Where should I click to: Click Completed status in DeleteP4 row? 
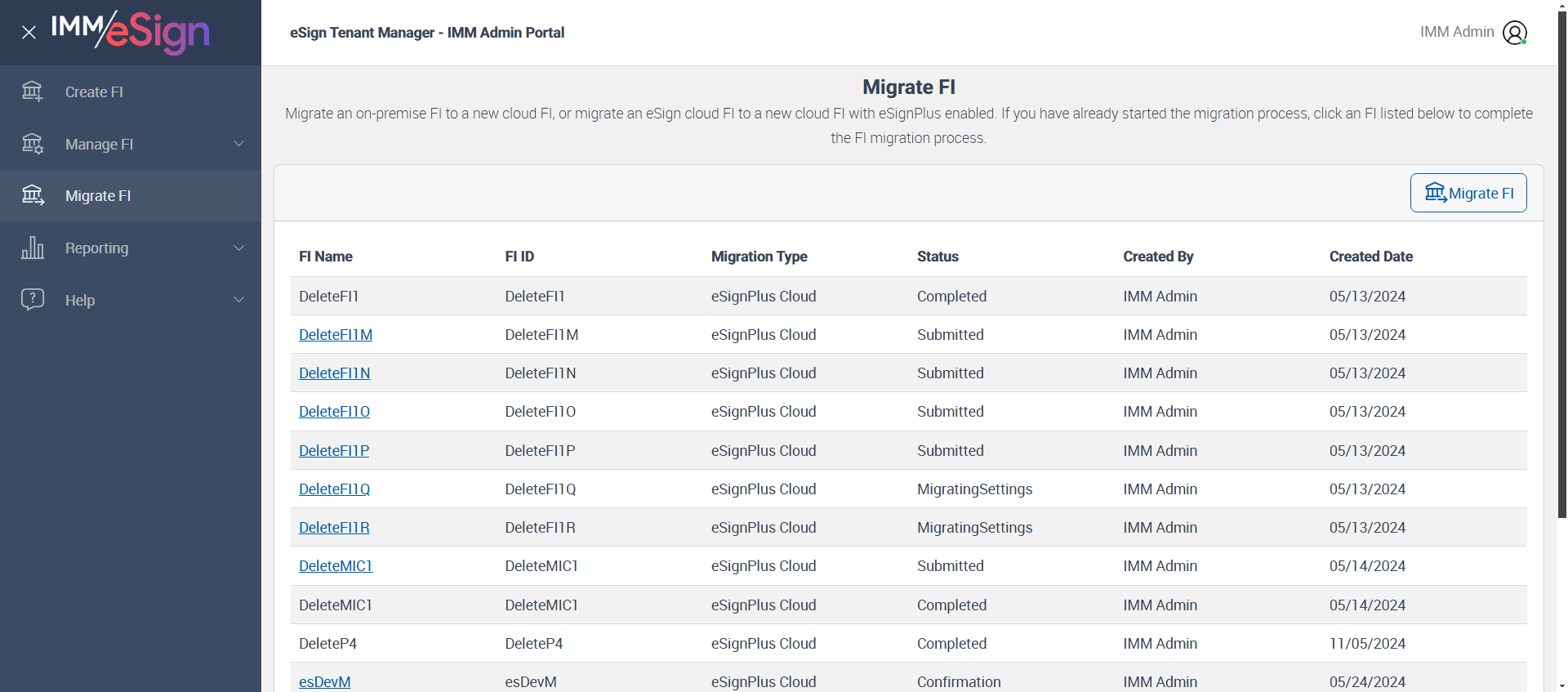coord(952,644)
